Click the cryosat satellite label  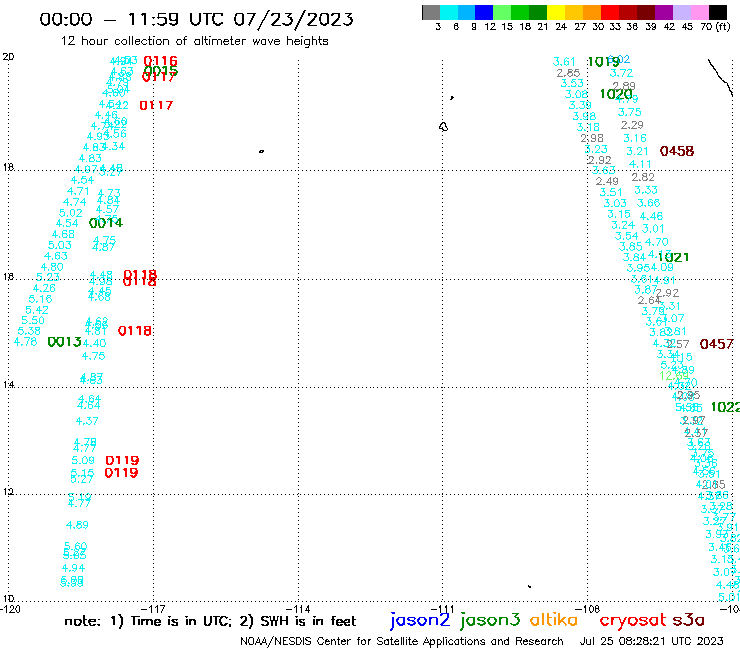[632, 620]
